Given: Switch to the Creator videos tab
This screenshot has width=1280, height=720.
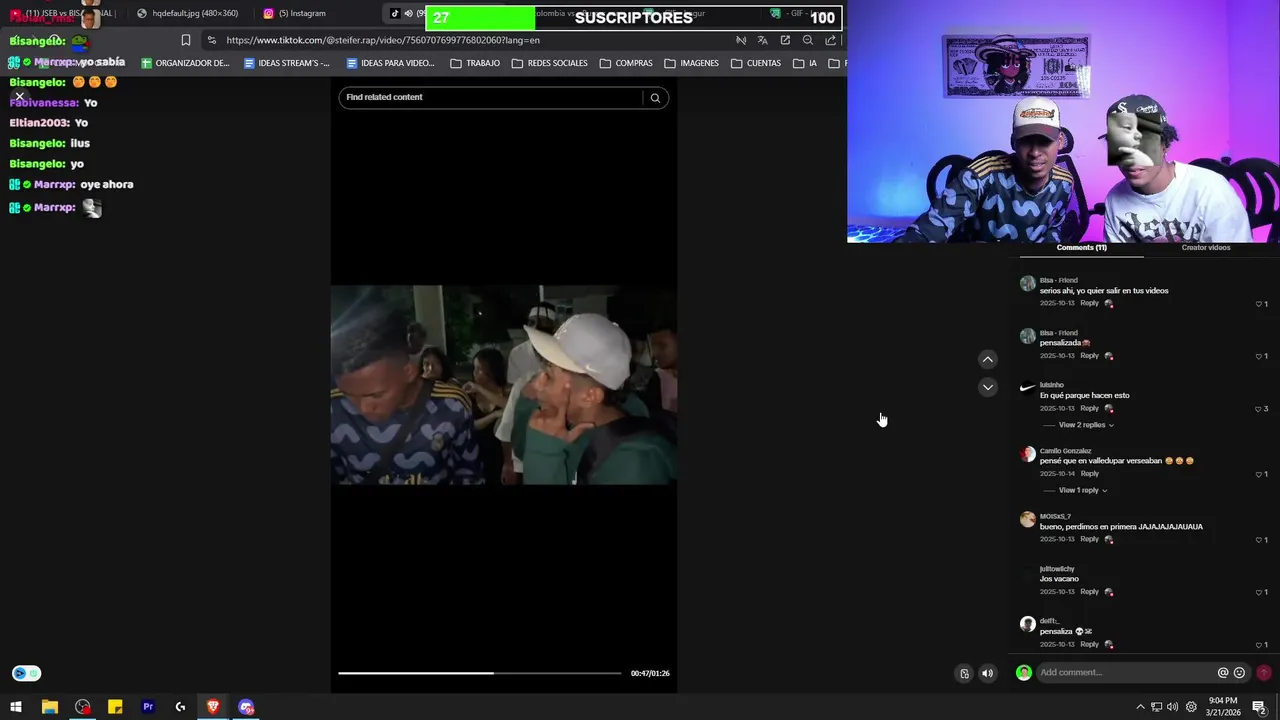Looking at the screenshot, I should (x=1205, y=247).
